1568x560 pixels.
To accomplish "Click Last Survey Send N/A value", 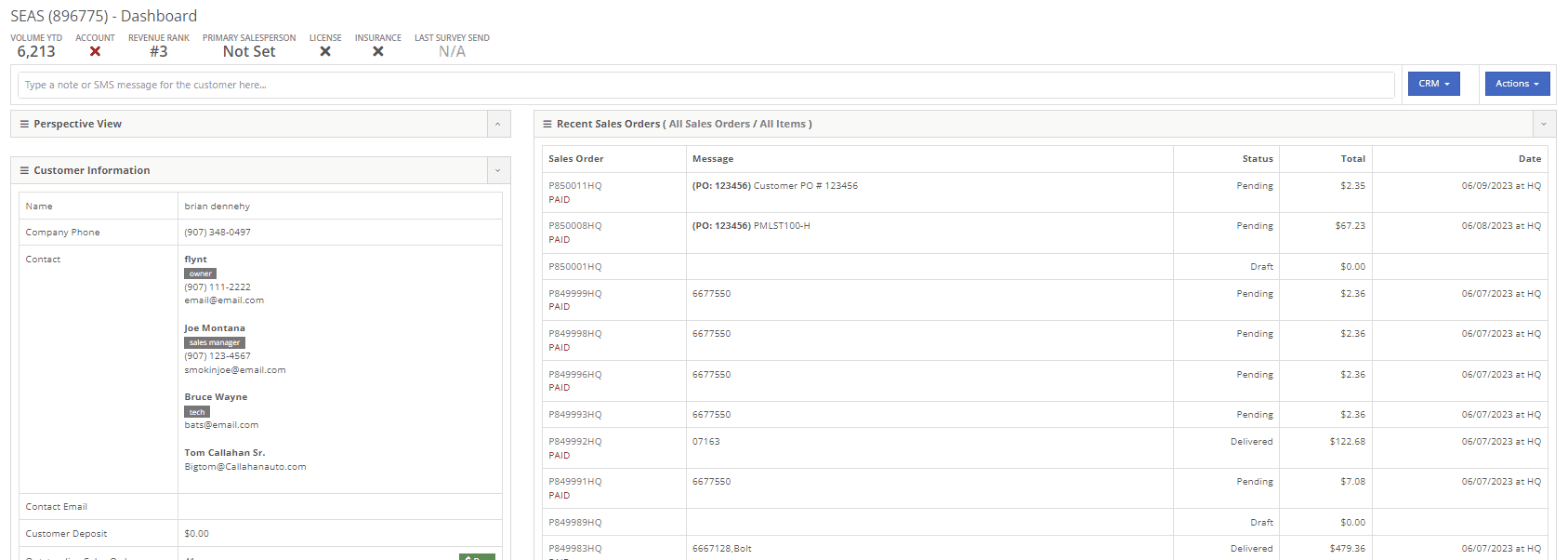I will tap(452, 52).
